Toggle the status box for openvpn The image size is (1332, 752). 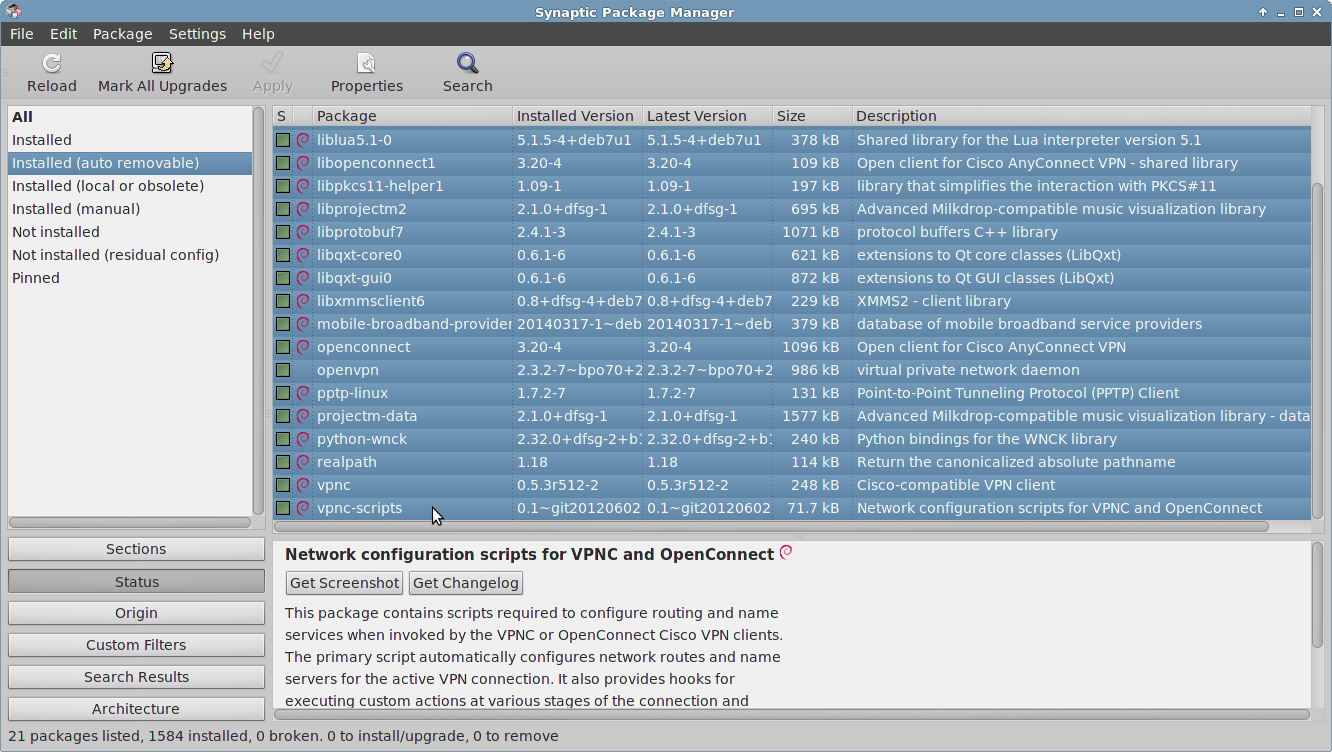[283, 370]
